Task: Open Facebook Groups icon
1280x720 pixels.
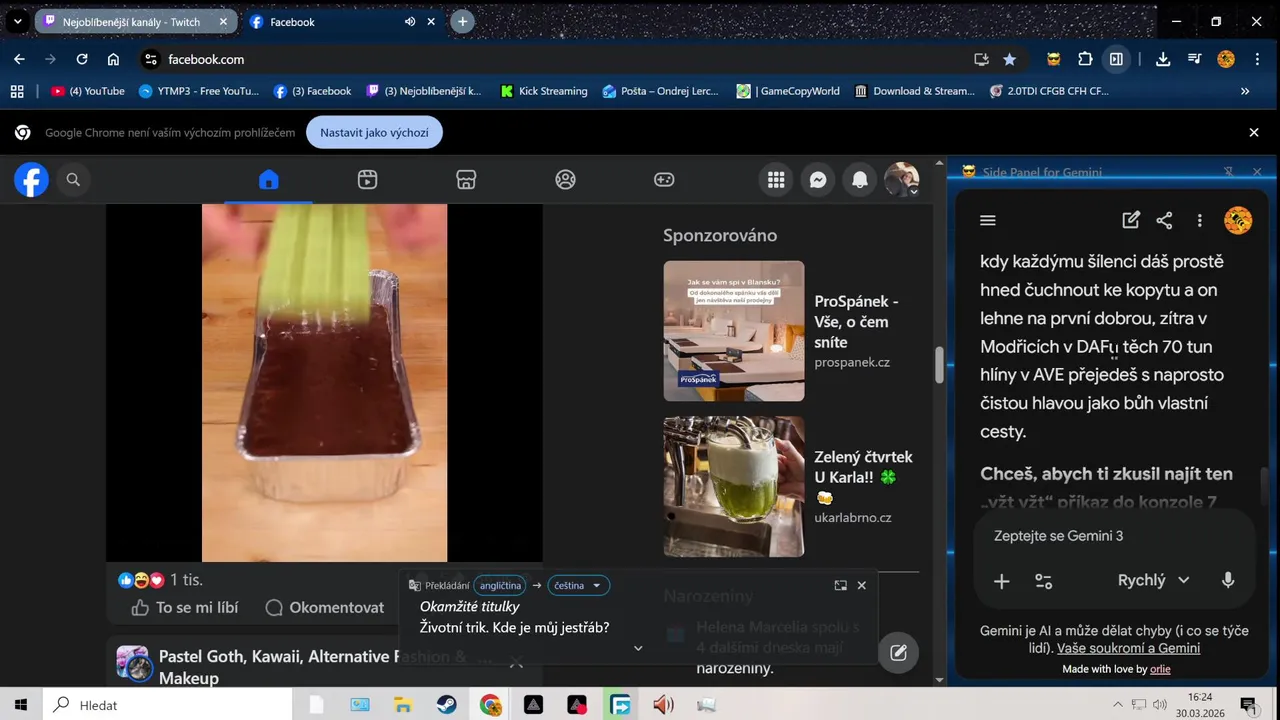Action: point(565,180)
